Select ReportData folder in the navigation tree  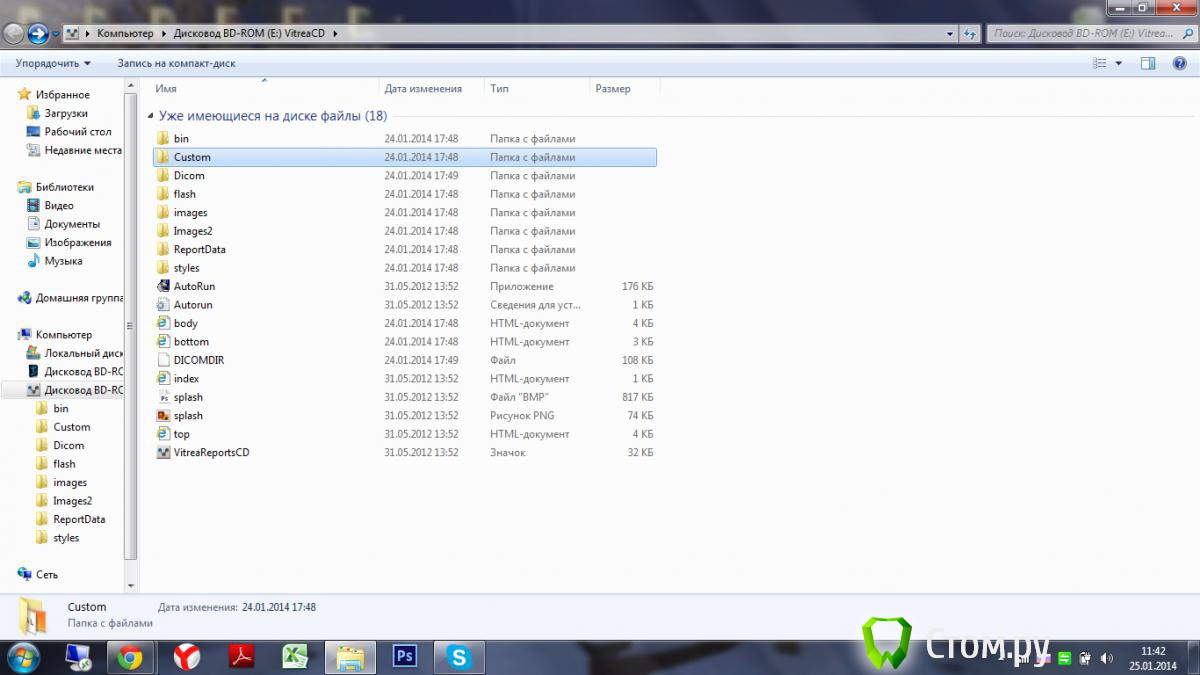(79, 519)
